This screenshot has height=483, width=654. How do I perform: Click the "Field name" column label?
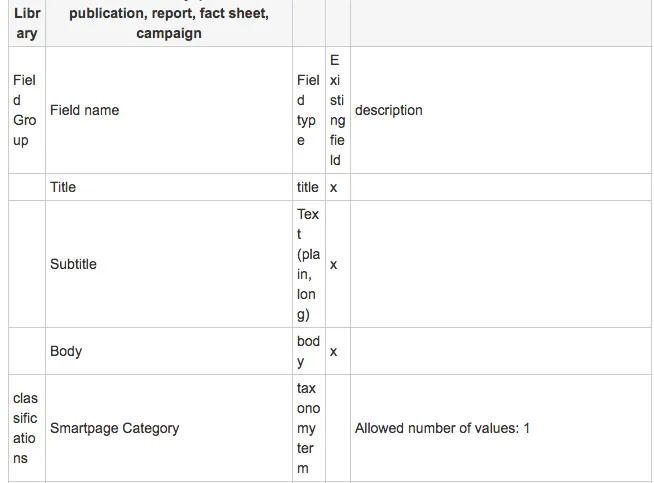pos(85,110)
